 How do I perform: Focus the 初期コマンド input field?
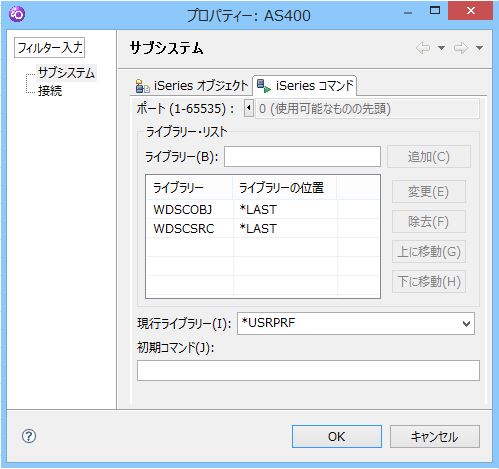(x=308, y=370)
